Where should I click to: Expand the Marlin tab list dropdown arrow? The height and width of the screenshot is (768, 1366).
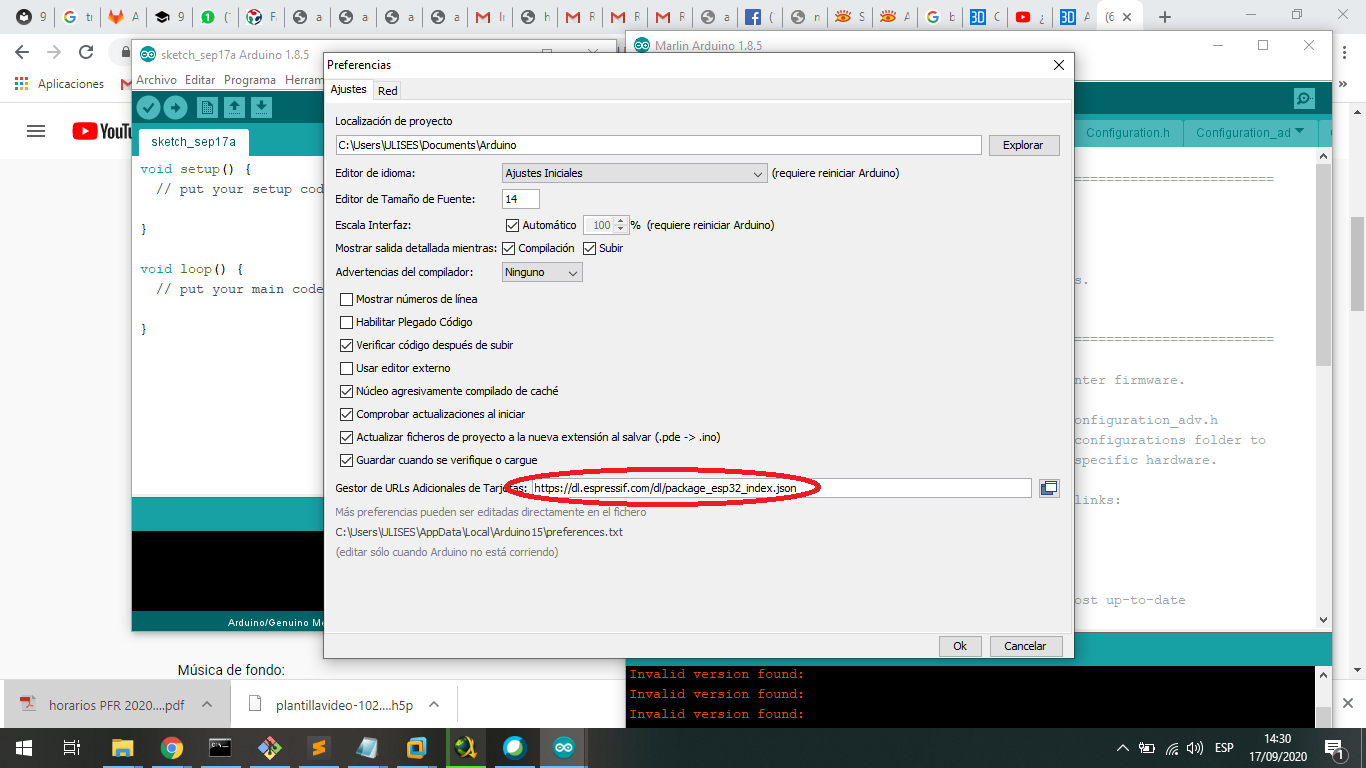pos(1299,131)
